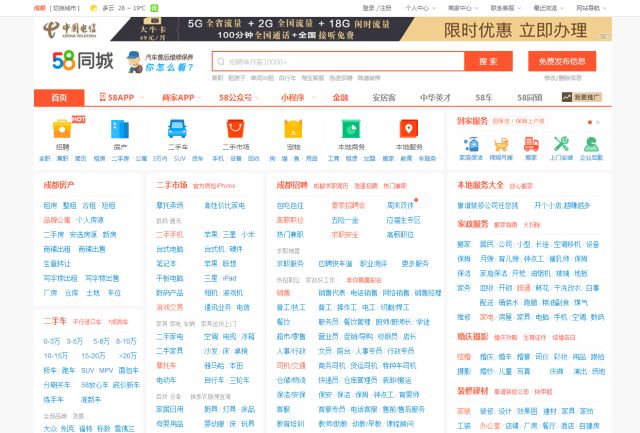Click the 免费发布信息 button
This screenshot has width=640, height=433.
(x=562, y=61)
